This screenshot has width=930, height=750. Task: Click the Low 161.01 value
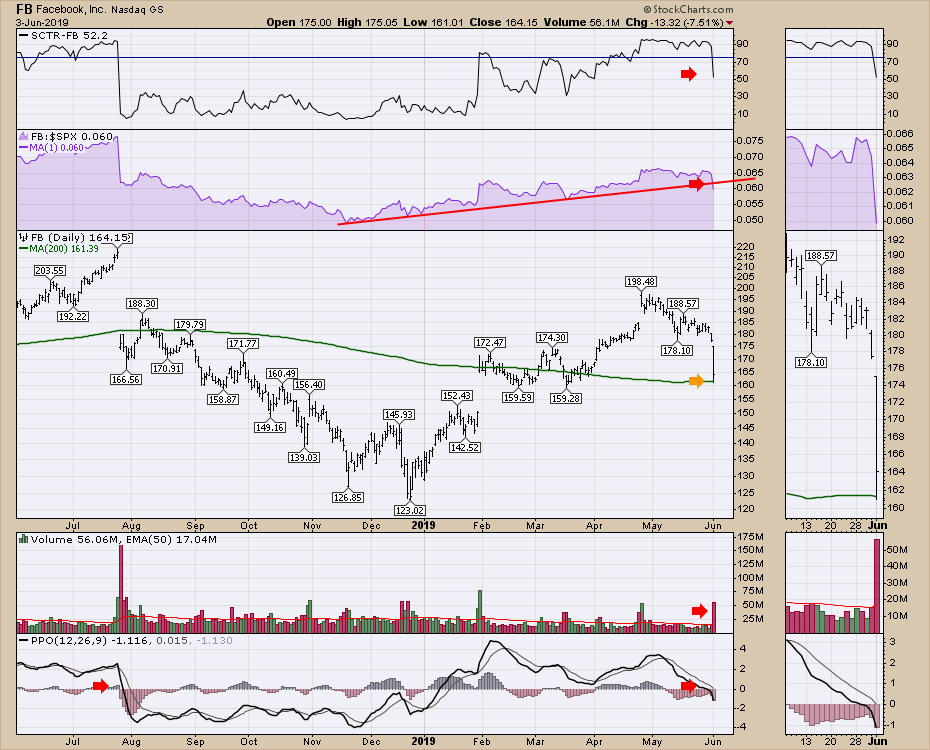(434, 23)
